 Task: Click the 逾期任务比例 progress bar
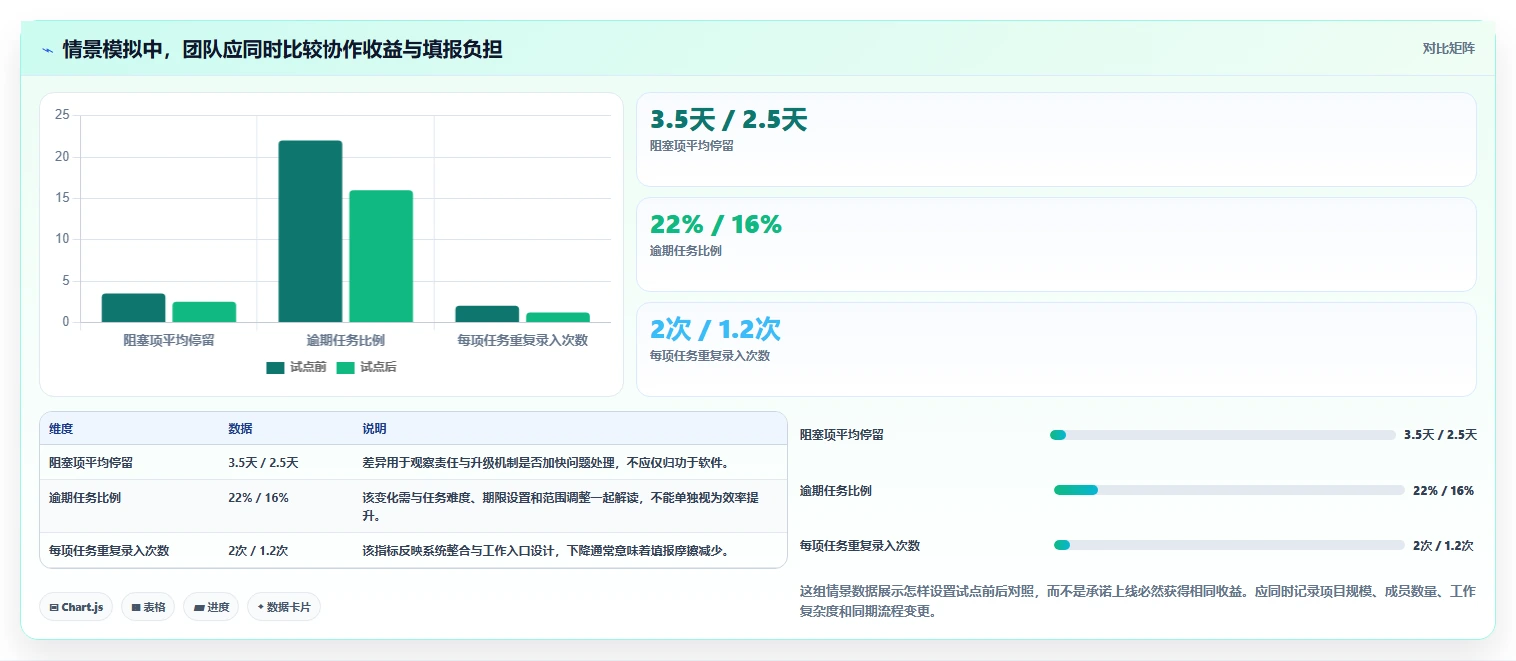(1229, 490)
